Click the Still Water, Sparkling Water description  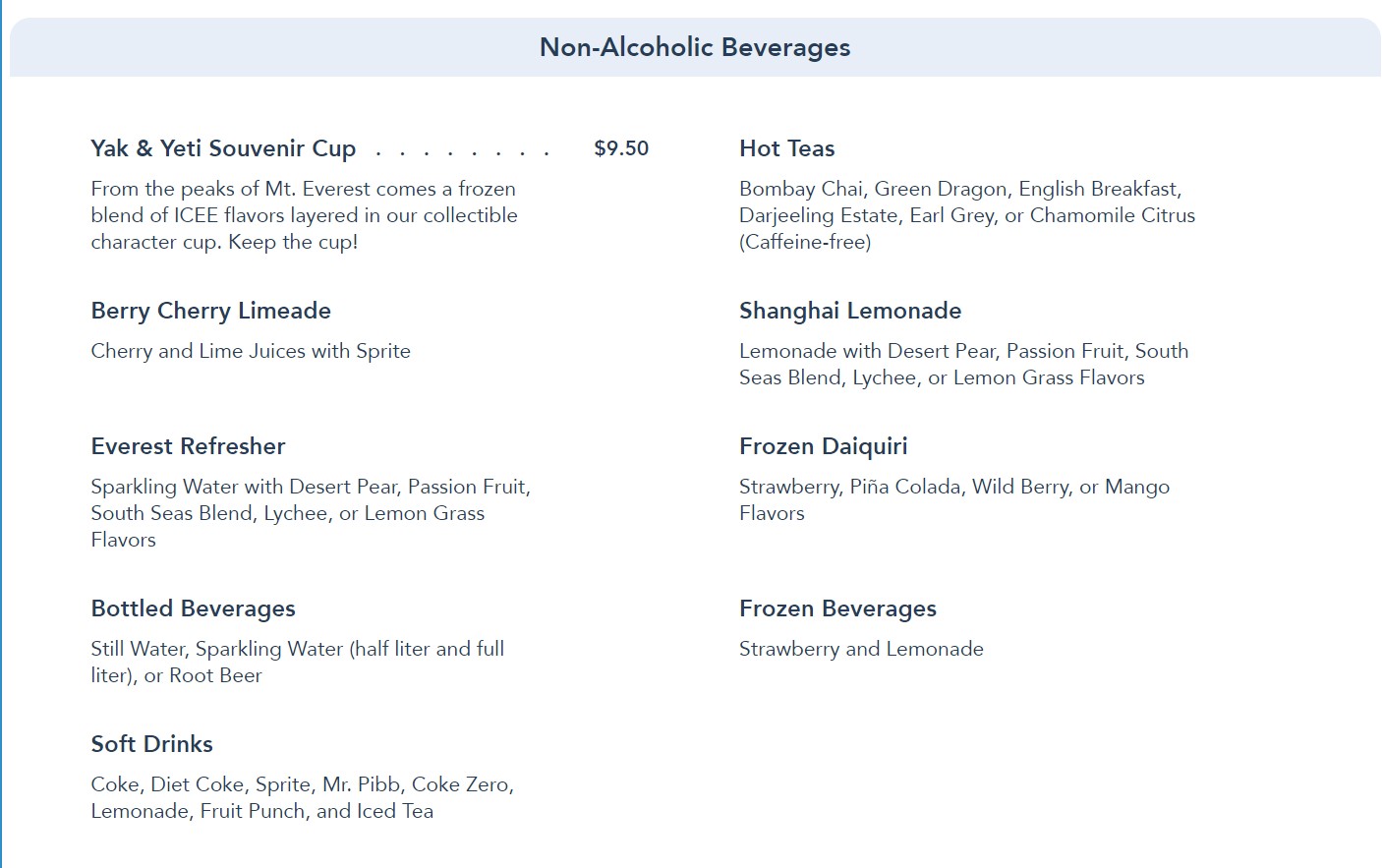[x=297, y=662]
